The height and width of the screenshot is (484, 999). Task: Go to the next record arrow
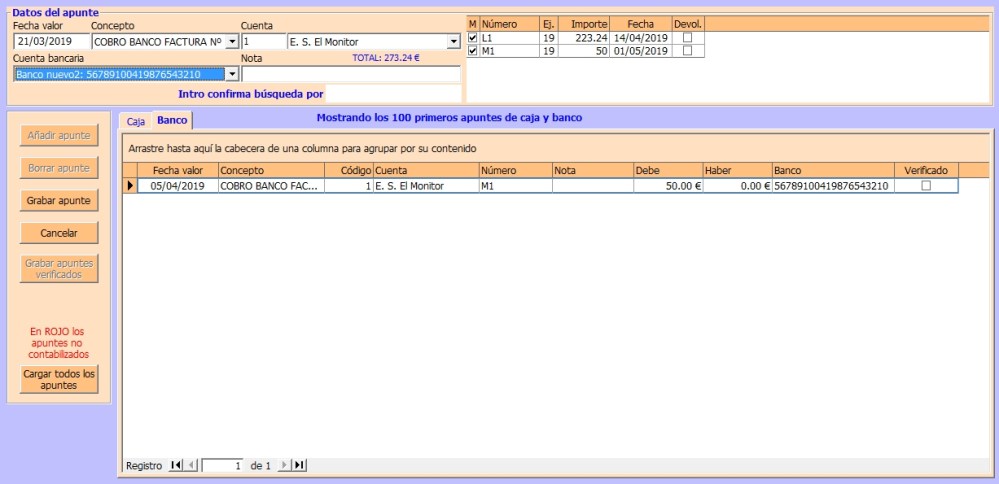284,465
